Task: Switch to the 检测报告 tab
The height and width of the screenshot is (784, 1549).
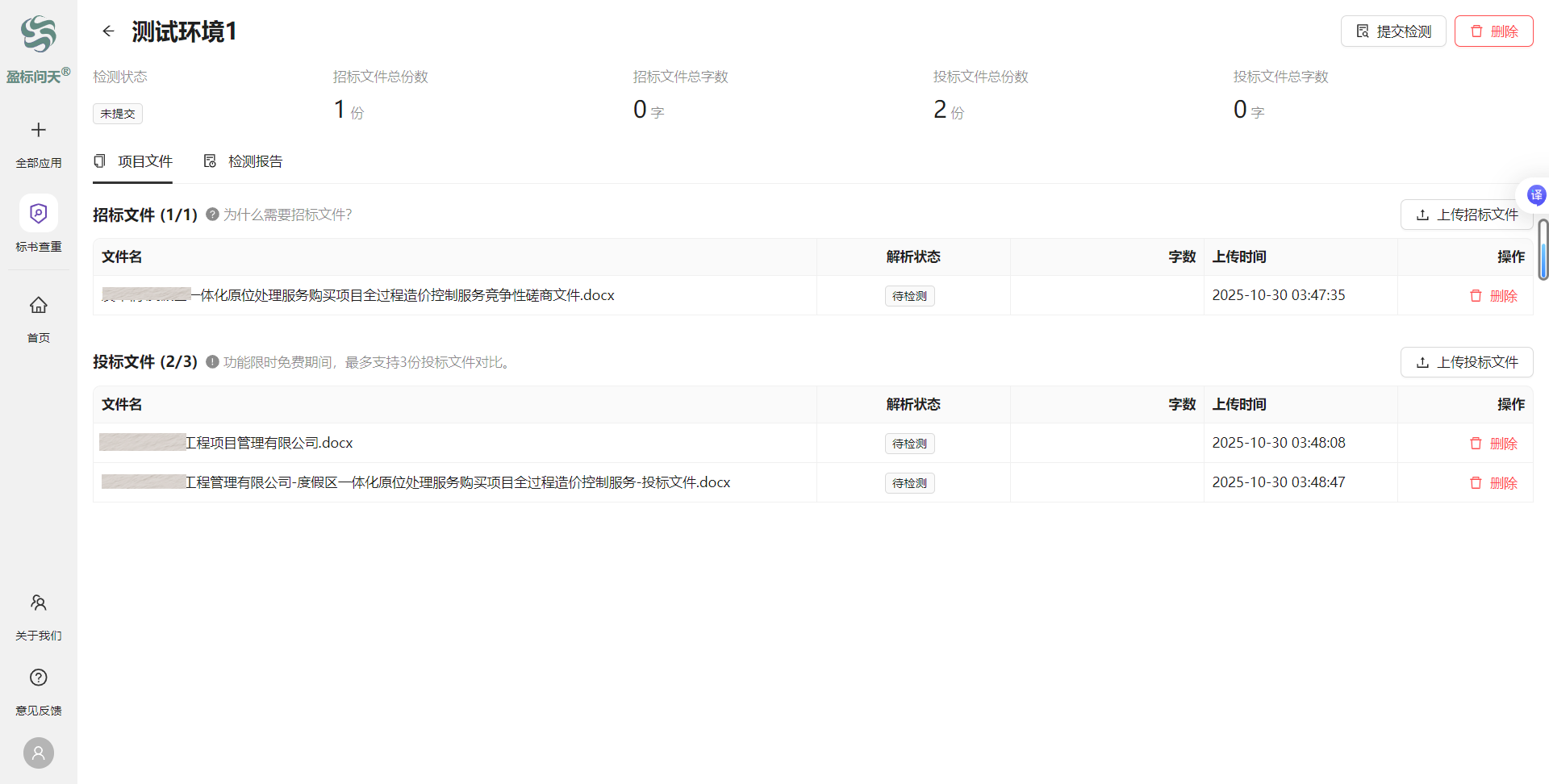Action: tap(243, 161)
